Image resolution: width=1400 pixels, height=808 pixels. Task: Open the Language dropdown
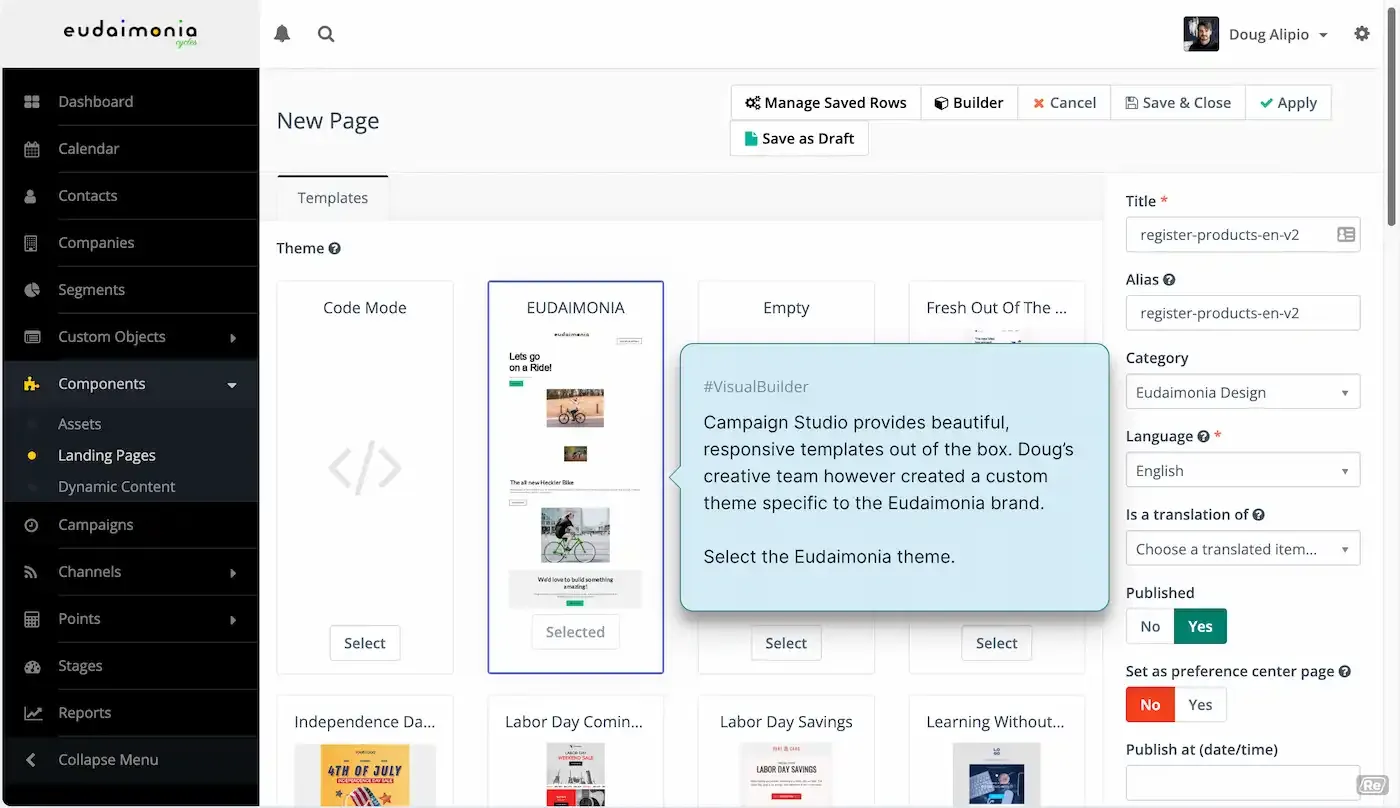point(1243,470)
